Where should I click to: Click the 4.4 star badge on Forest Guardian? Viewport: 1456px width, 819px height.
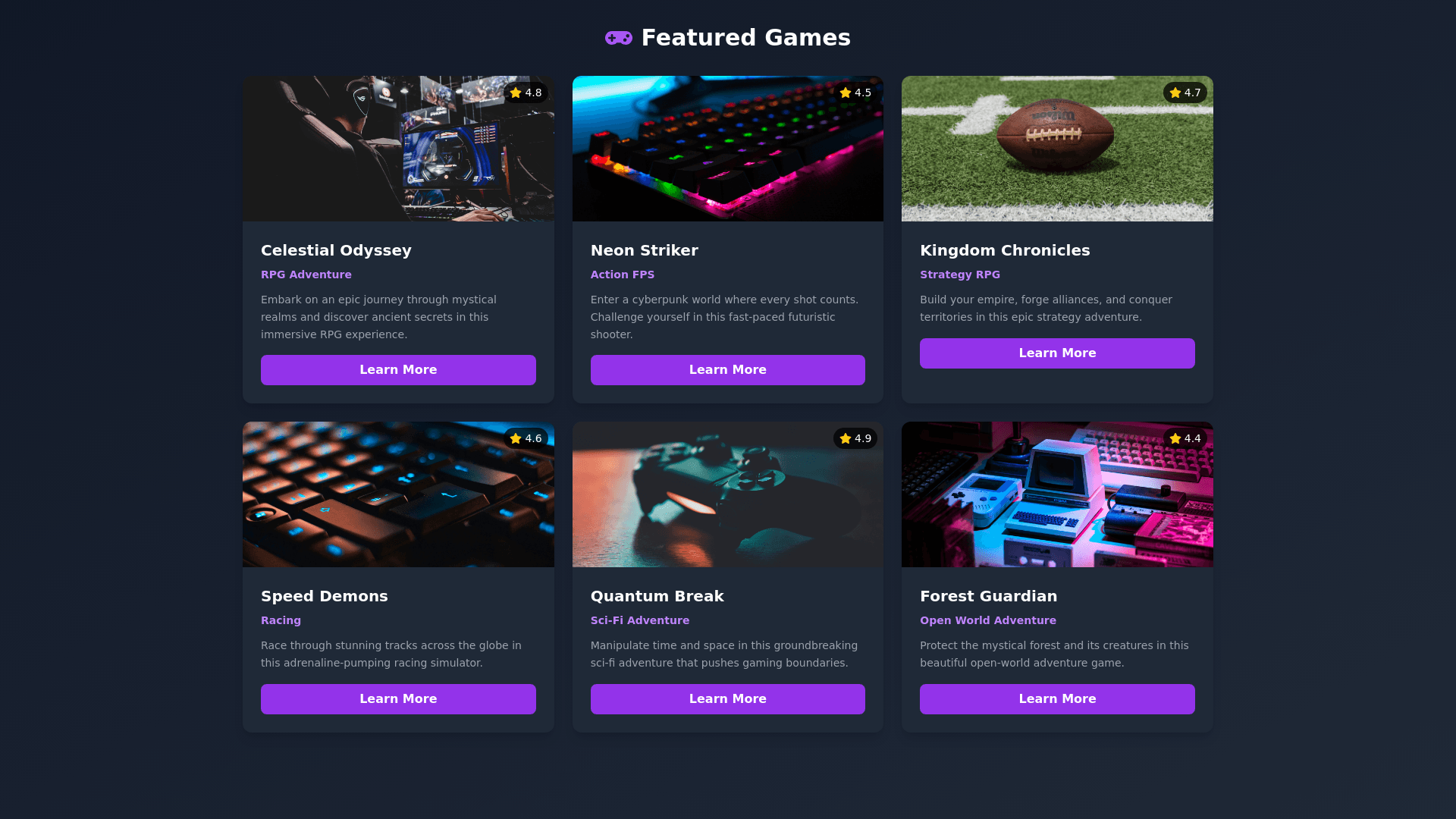1185,438
